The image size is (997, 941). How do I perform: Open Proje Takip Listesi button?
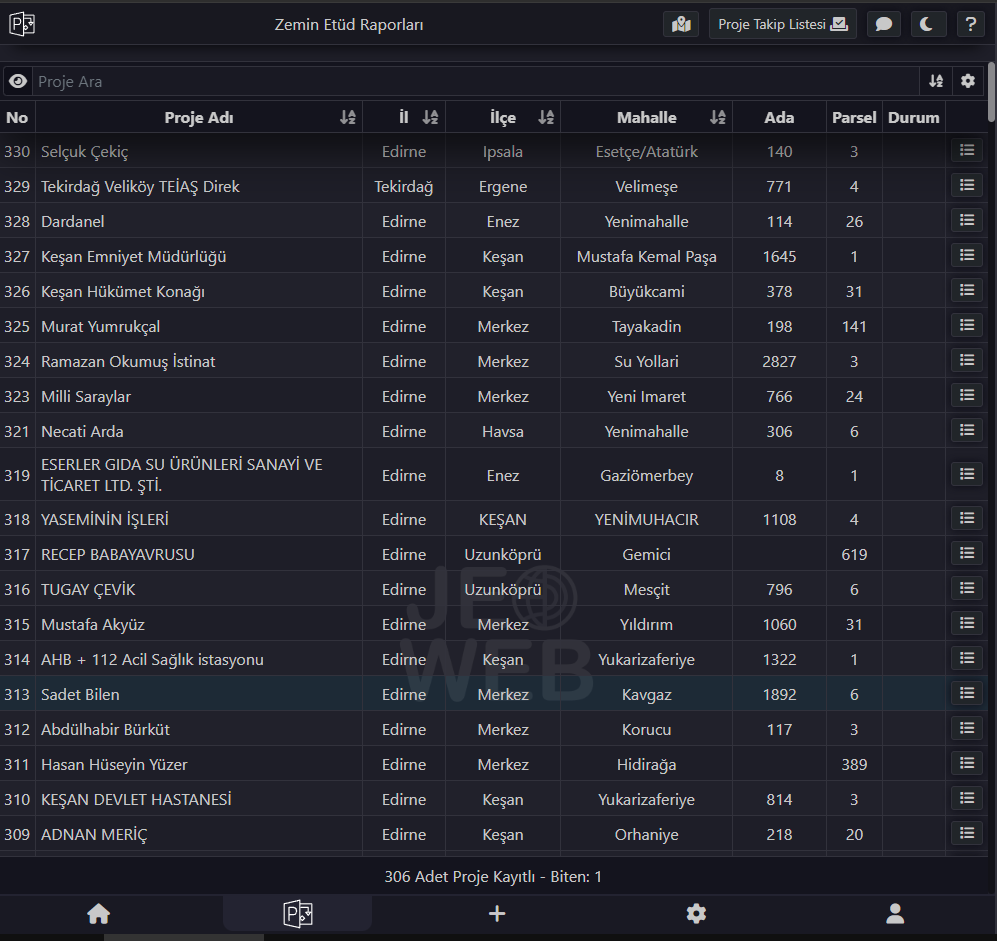point(782,24)
